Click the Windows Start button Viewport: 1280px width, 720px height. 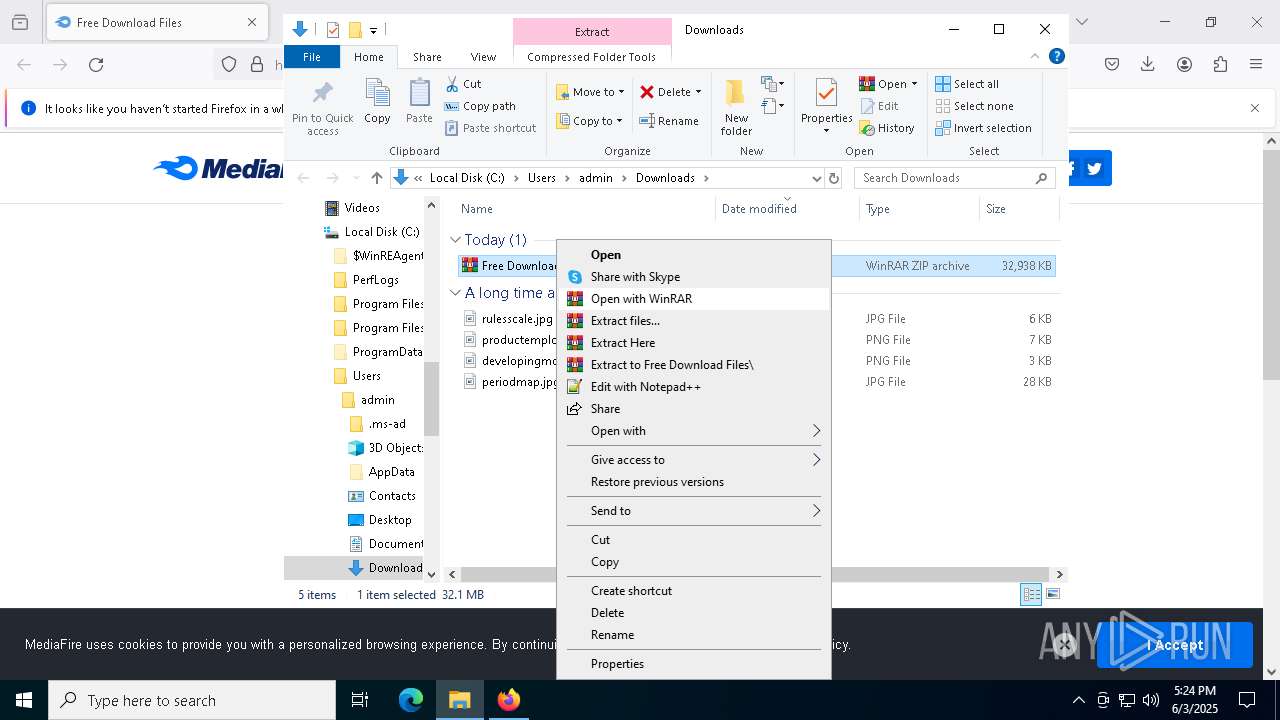click(x=24, y=700)
